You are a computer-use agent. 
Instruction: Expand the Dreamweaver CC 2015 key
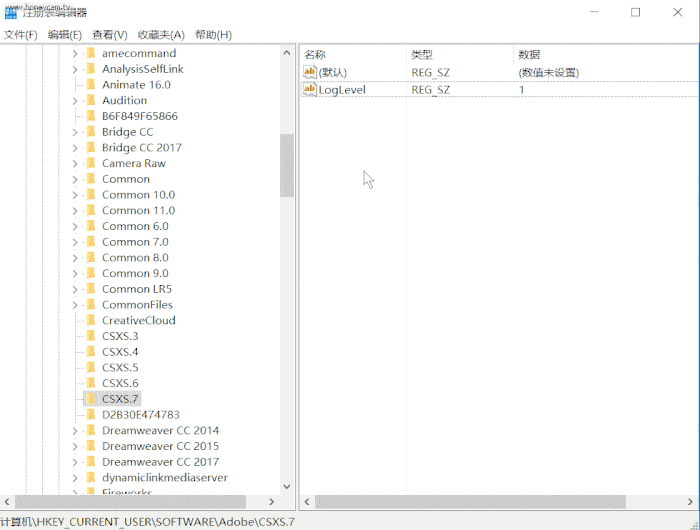(x=75, y=447)
